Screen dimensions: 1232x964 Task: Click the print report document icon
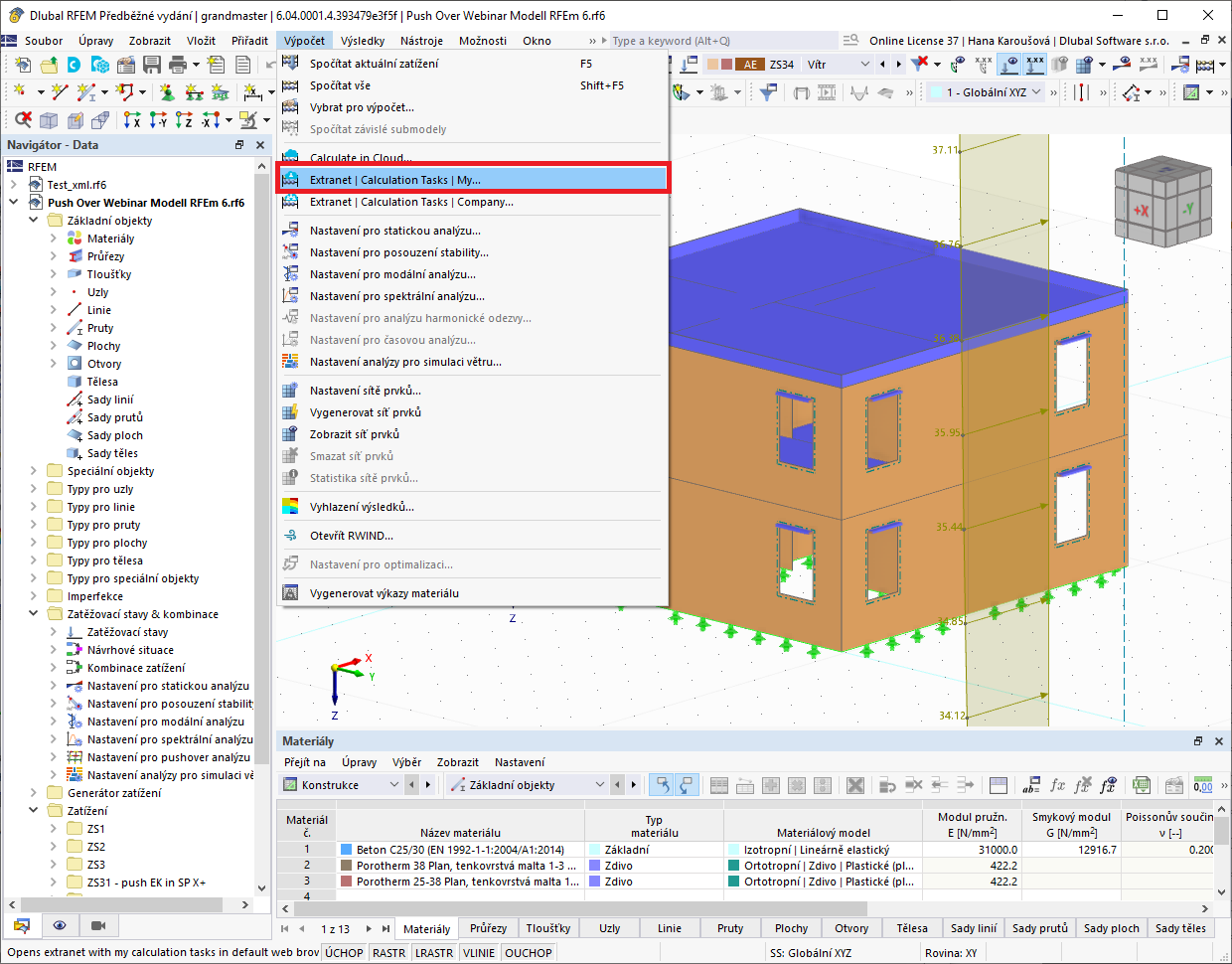coord(243,65)
